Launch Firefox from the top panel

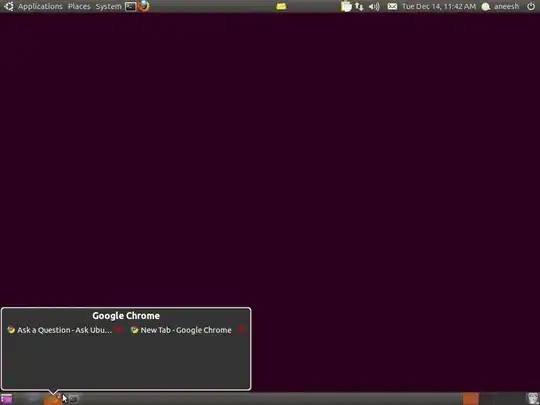tap(144, 6)
